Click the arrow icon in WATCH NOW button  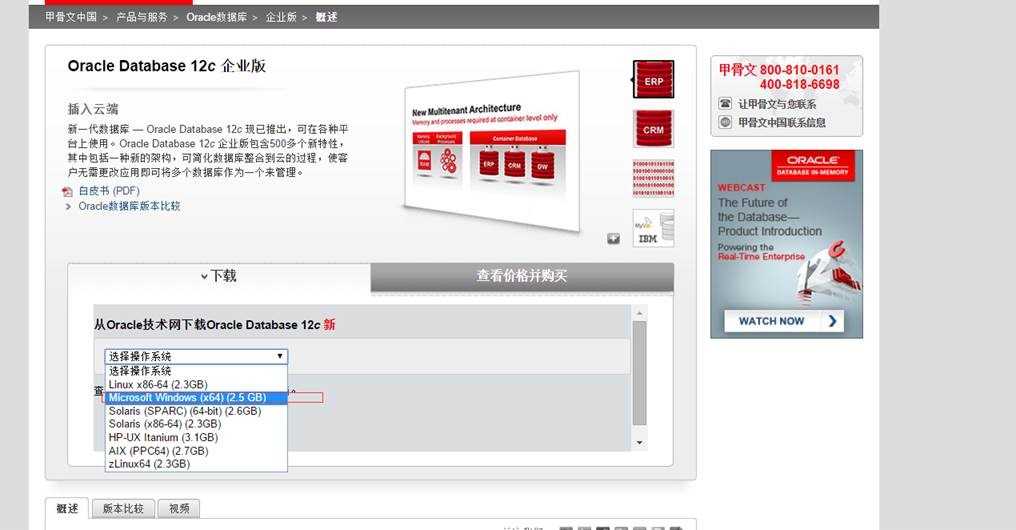point(833,321)
